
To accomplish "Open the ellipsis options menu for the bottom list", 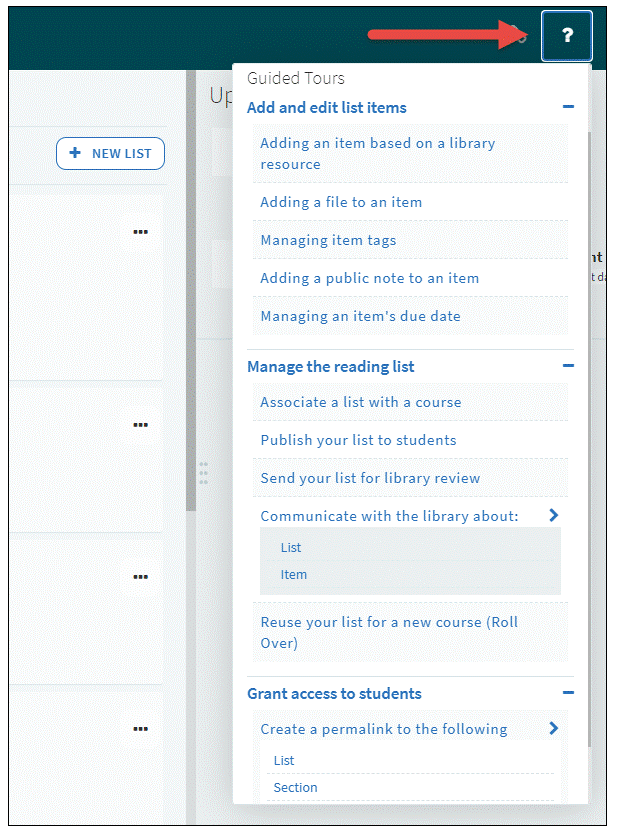I will click(x=140, y=726).
